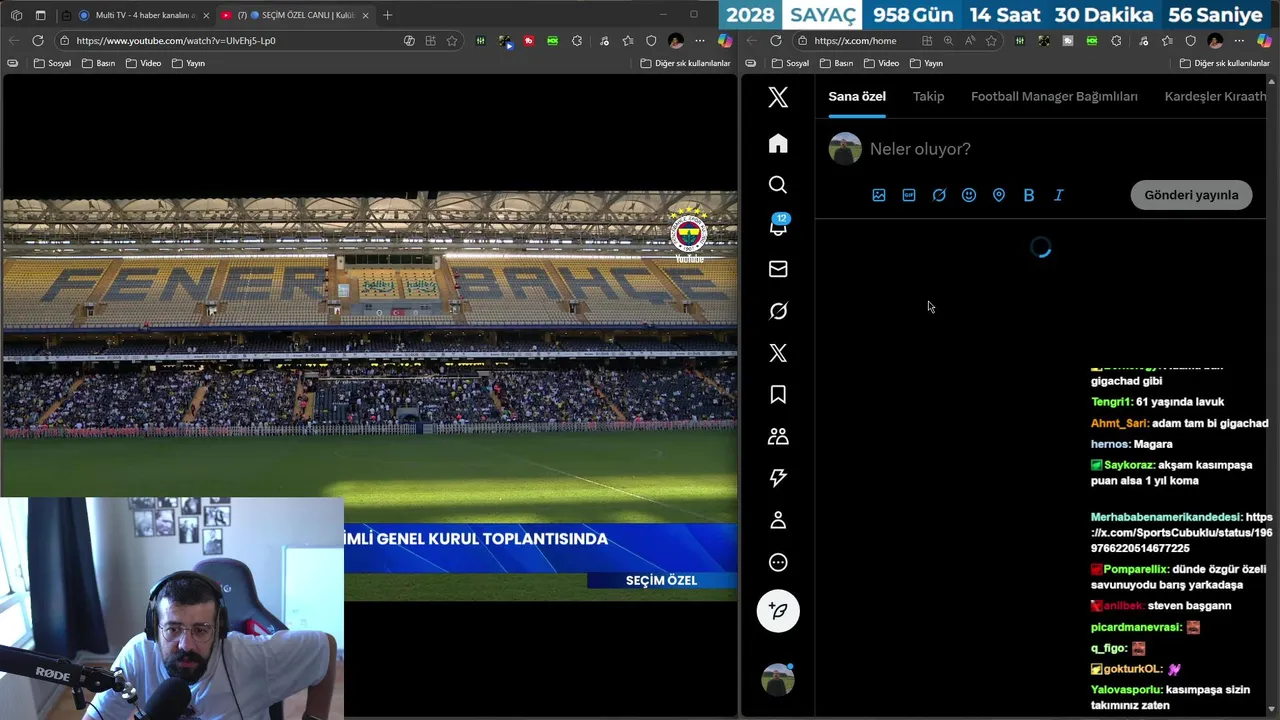Image resolution: width=1280 pixels, height=720 pixels.
Task: Open Copilot icon in left browser
Action: point(725,41)
